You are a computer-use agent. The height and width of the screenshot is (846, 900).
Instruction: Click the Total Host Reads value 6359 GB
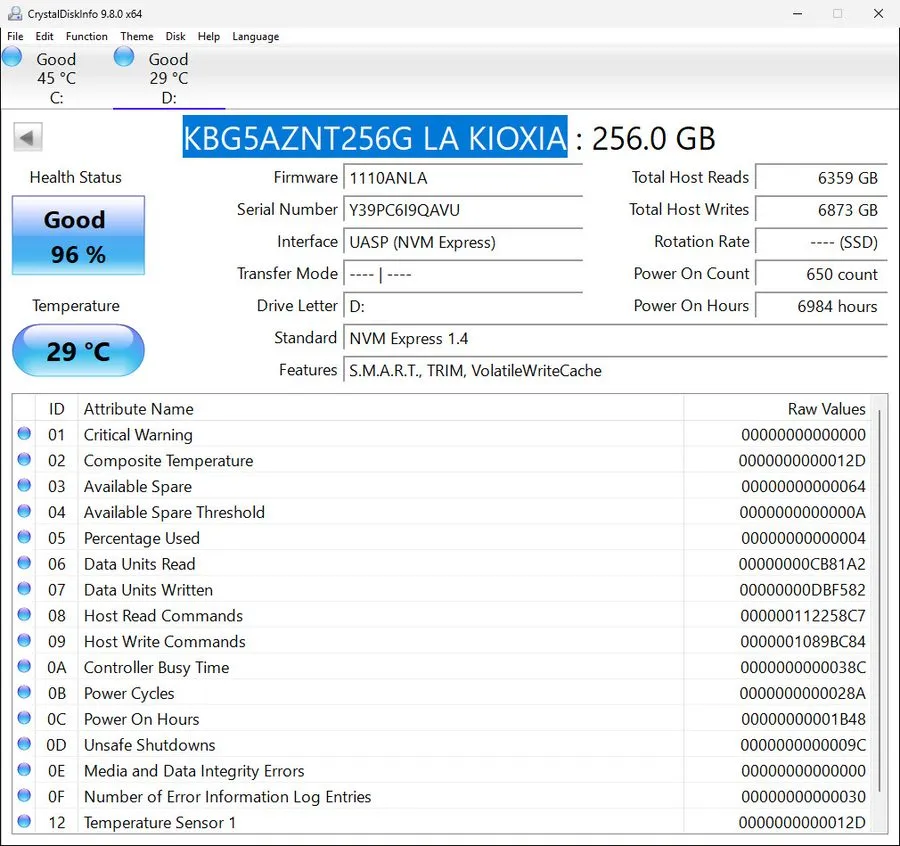tap(821, 177)
